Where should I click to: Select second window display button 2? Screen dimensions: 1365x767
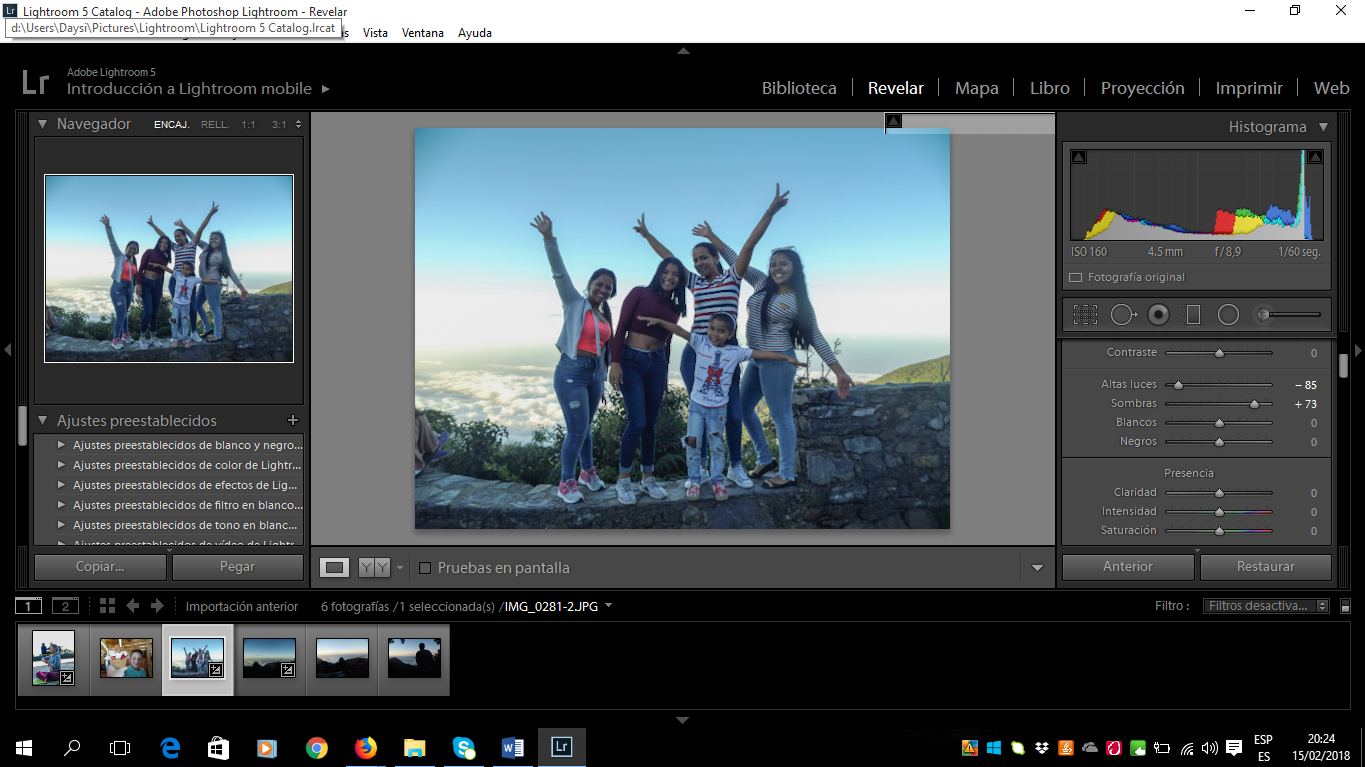pyautogui.click(x=65, y=606)
